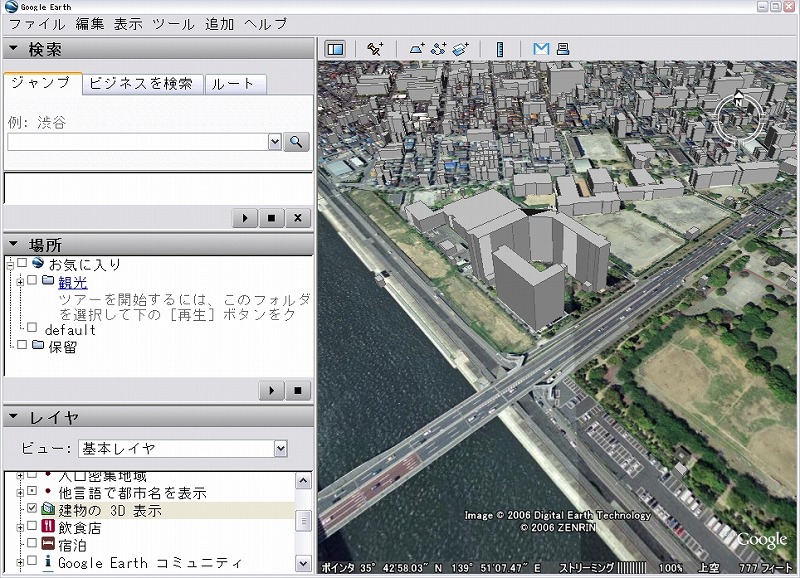Toggle the sidebar panel toolbar icon
The height and width of the screenshot is (578, 800).
(x=335, y=49)
